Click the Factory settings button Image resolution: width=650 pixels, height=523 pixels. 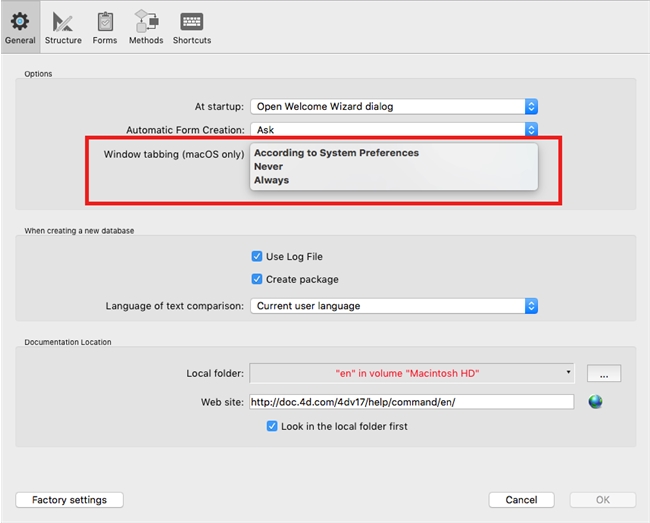coord(69,500)
